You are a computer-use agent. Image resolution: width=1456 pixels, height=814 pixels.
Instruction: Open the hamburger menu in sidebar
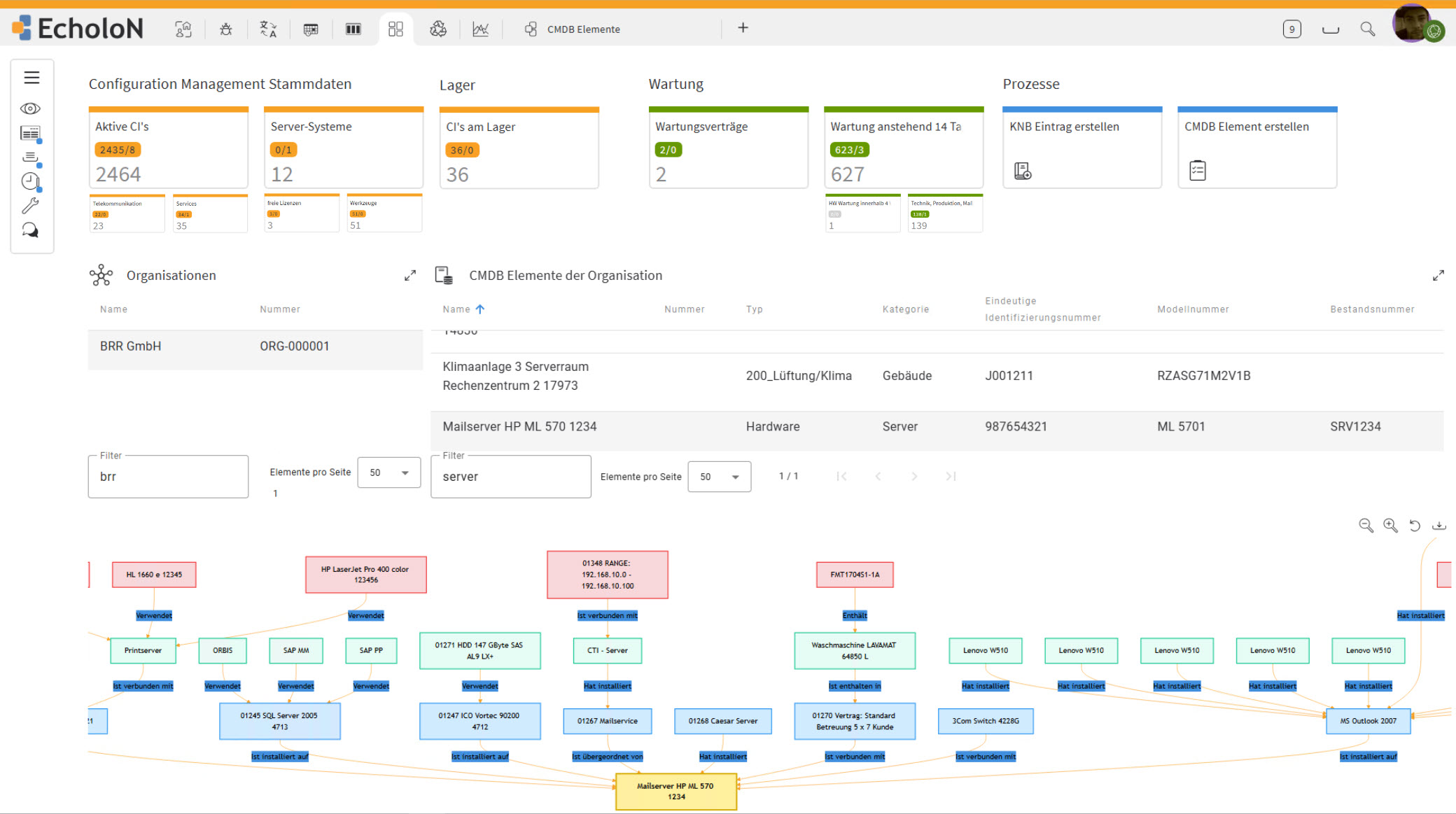tap(31, 78)
